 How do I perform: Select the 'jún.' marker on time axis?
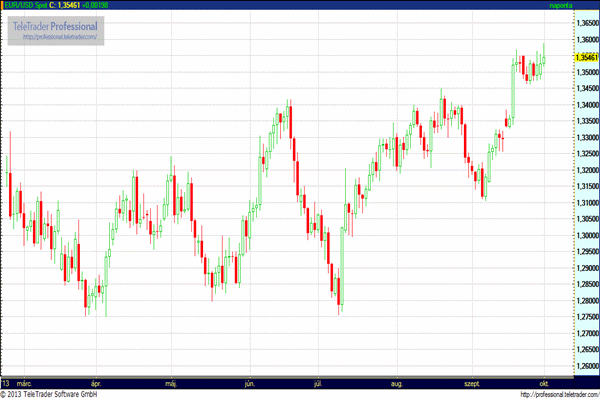[249, 383]
